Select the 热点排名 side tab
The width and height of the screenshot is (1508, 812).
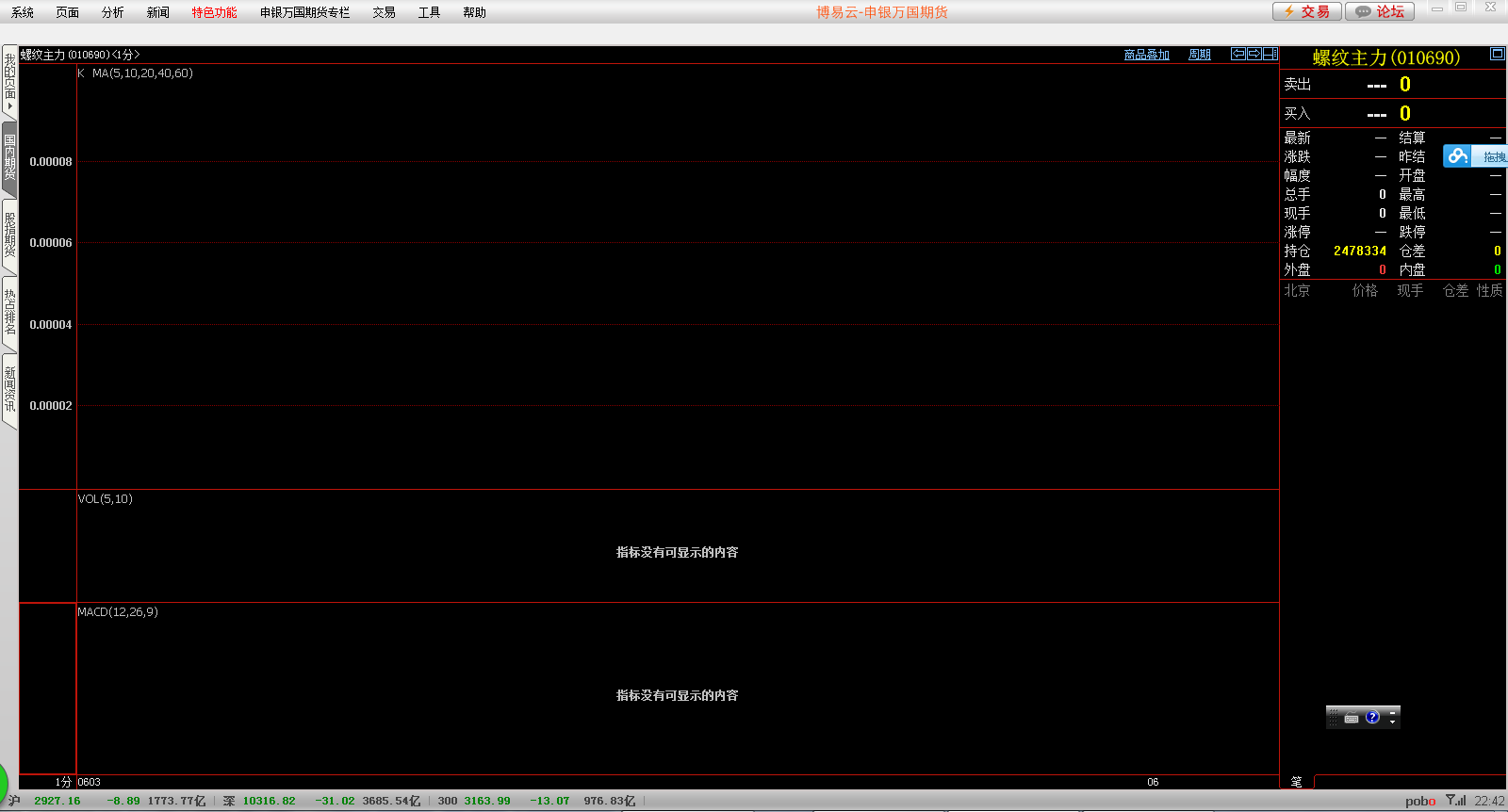point(9,313)
